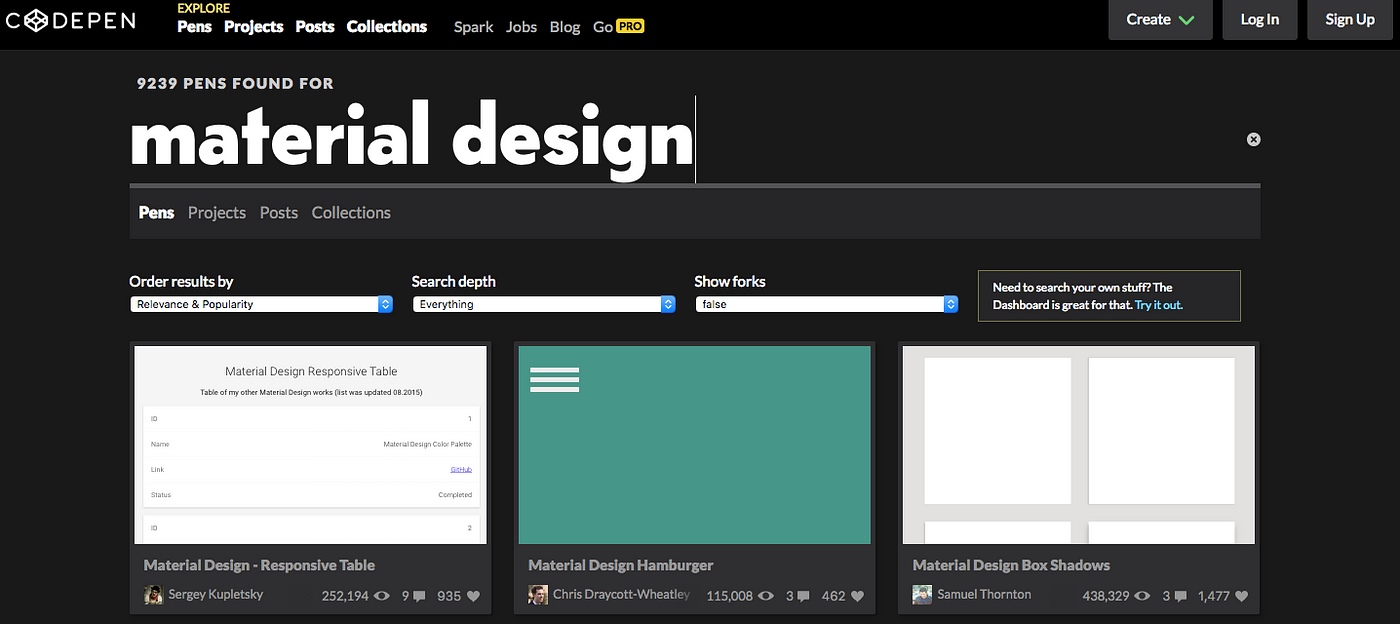Click Chris Draycott-Wheatley's avatar
The height and width of the screenshot is (624, 1400).
pos(538,595)
